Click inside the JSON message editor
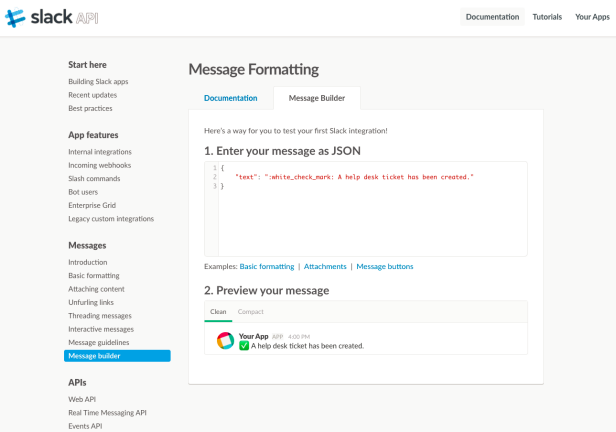 [x=366, y=209]
